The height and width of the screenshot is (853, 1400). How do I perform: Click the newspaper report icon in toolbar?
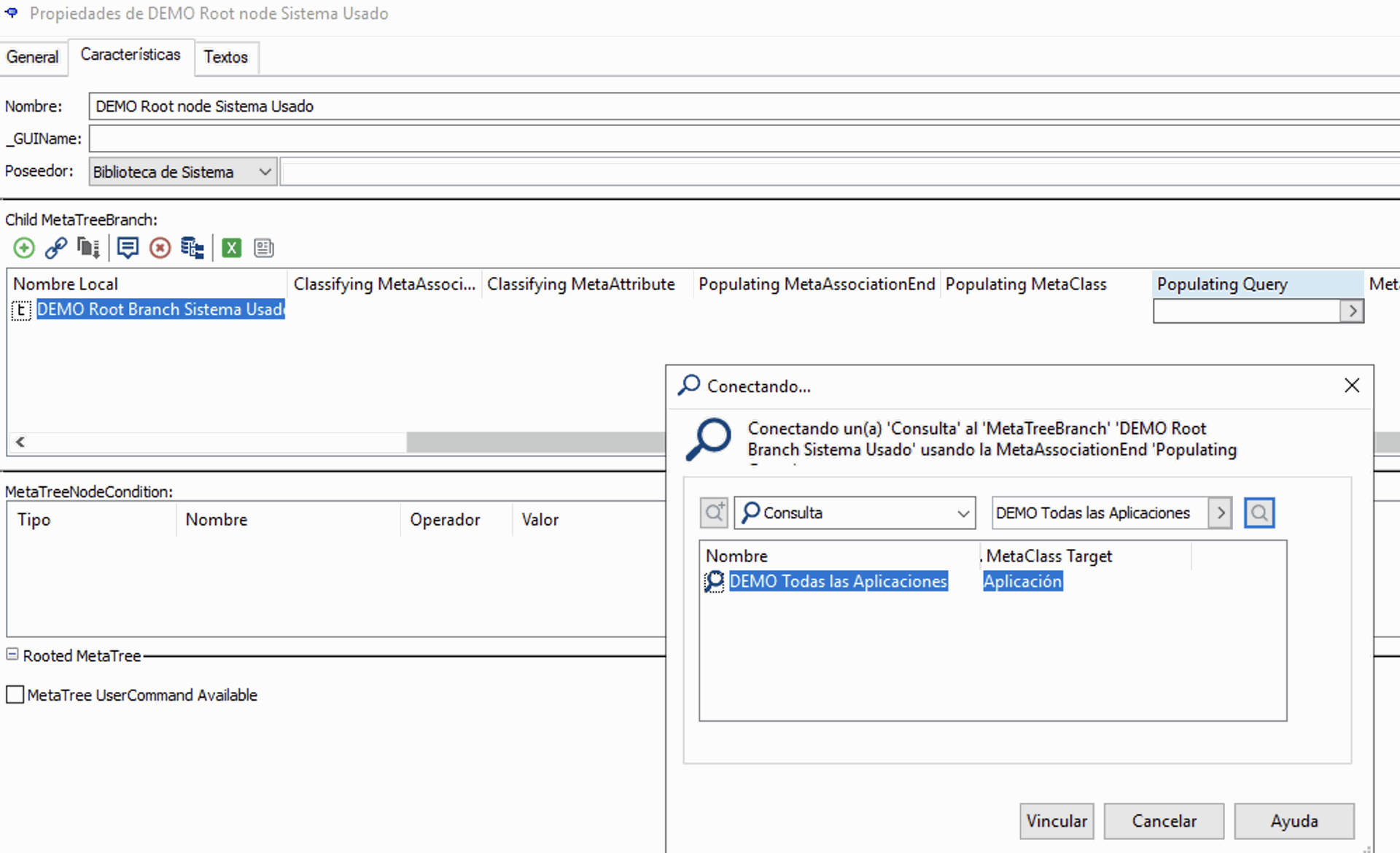click(x=264, y=248)
